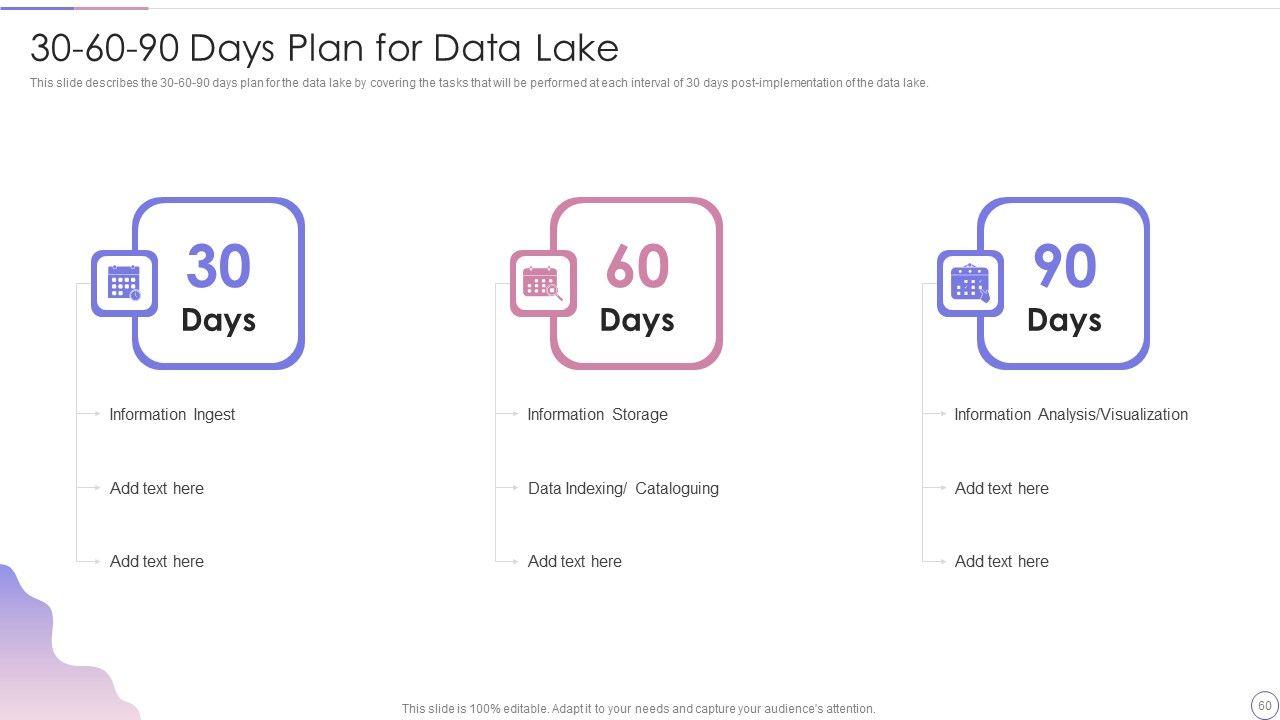Viewport: 1280px width, 720px height.
Task: Select the "Information Storage" text
Action: pyautogui.click(x=597, y=414)
